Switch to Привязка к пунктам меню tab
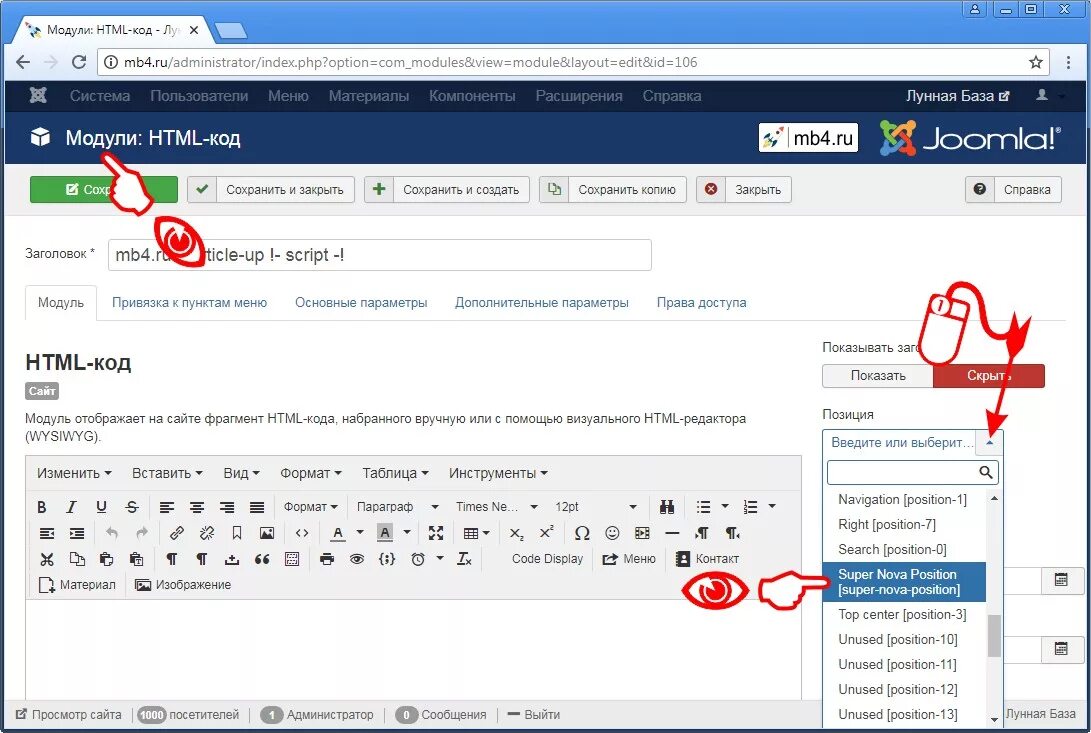 189,303
